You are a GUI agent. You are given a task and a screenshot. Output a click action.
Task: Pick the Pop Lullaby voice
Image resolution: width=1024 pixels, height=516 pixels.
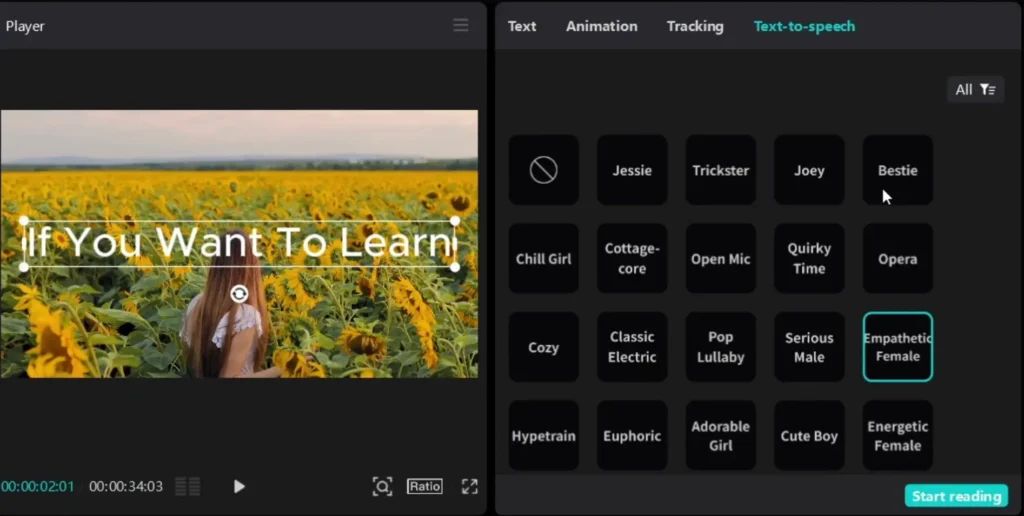[720, 347]
